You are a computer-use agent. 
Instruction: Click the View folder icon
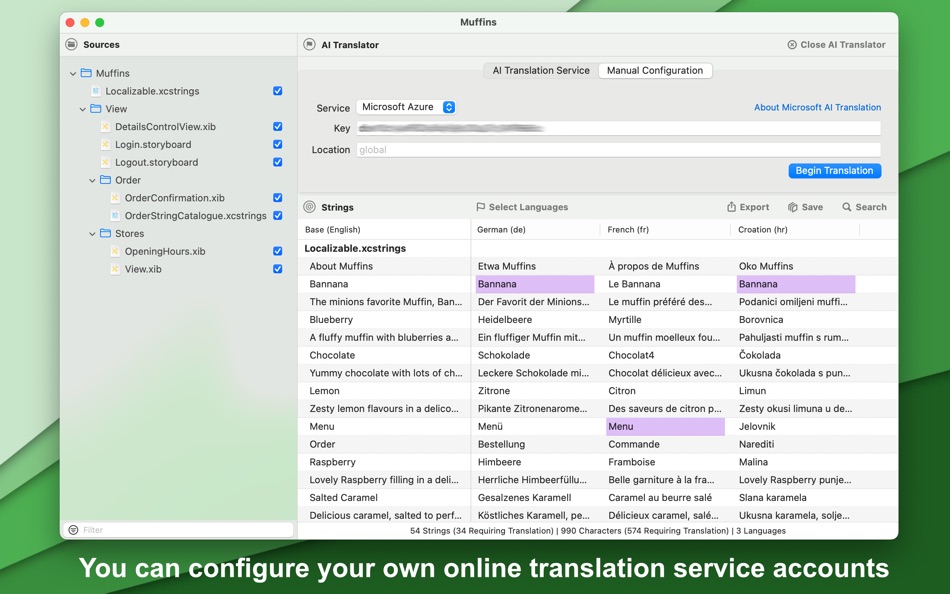click(x=96, y=108)
